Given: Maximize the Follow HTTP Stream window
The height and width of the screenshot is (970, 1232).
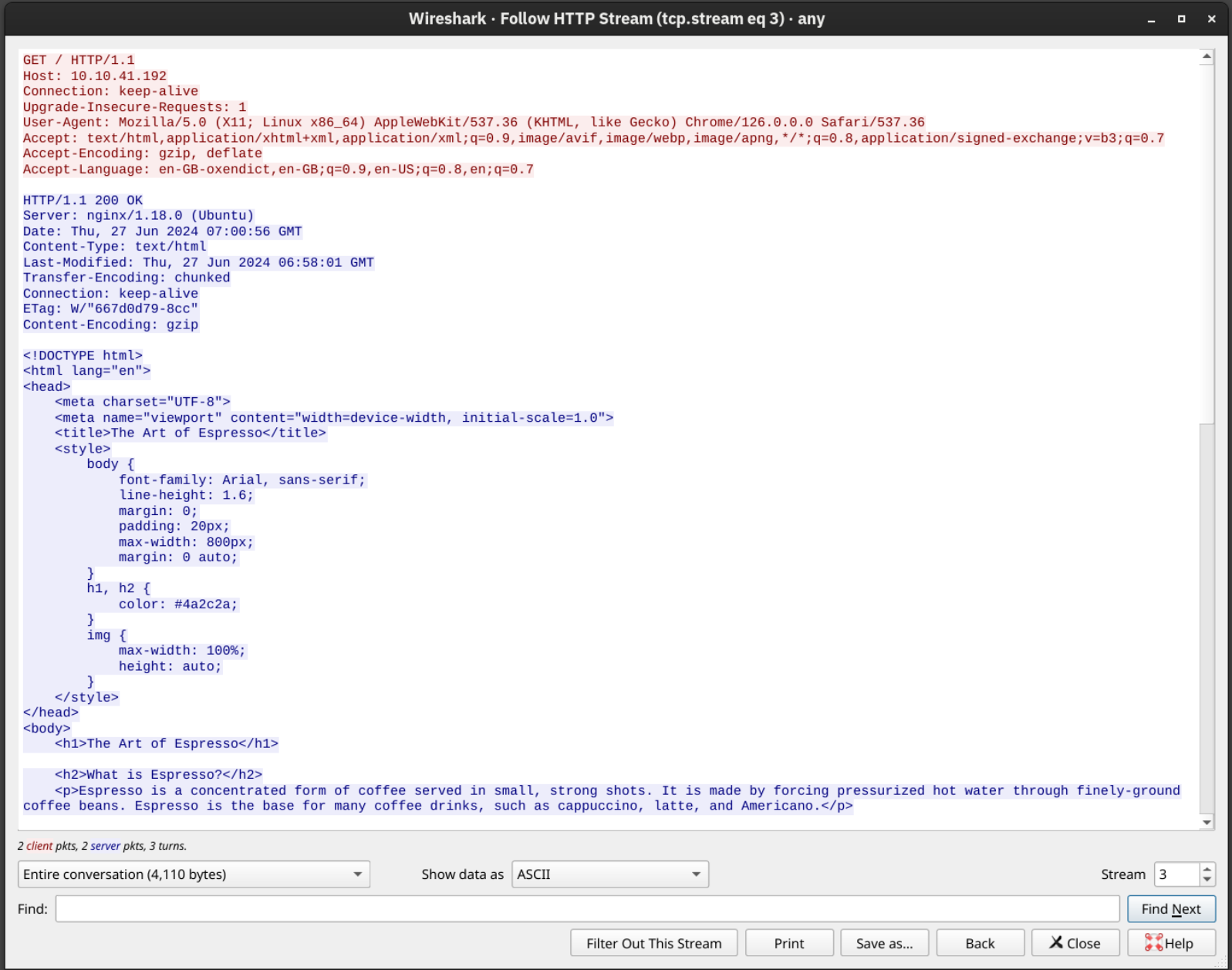Looking at the screenshot, I should 1181,19.
